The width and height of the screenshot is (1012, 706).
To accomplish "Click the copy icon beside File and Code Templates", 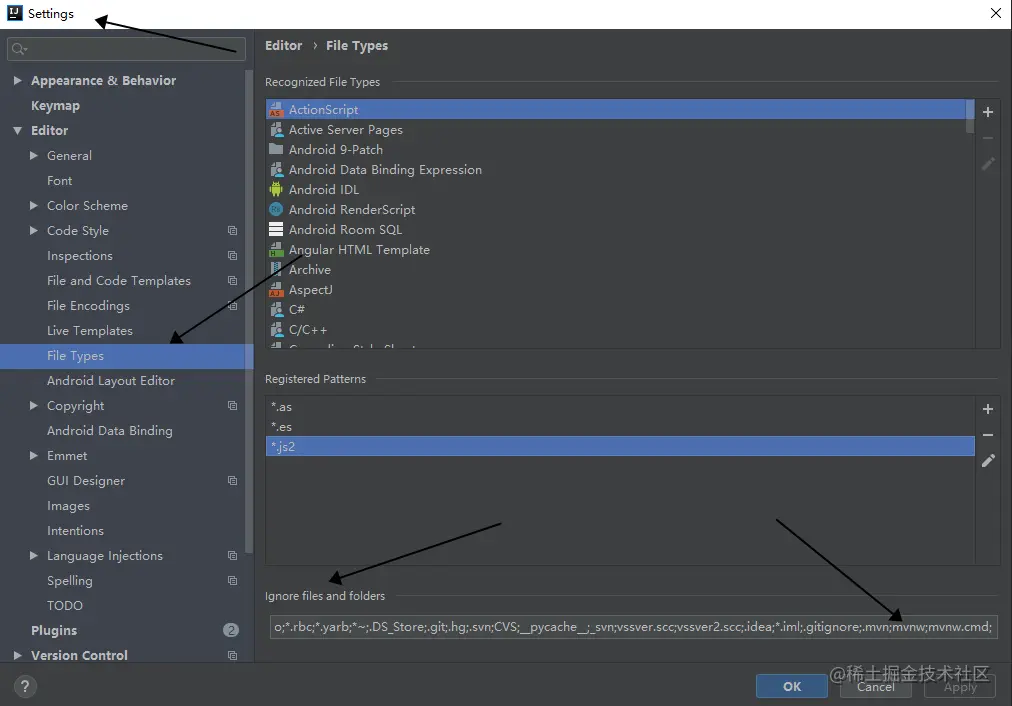I will (x=232, y=281).
